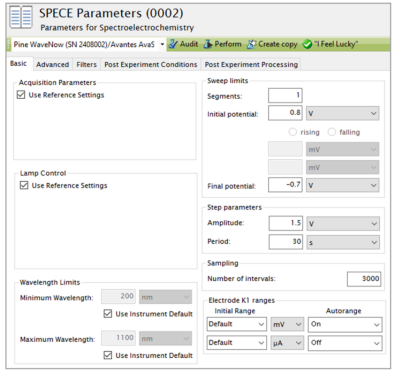
Task: Switch to the Advanced tab
Action: (x=53, y=64)
